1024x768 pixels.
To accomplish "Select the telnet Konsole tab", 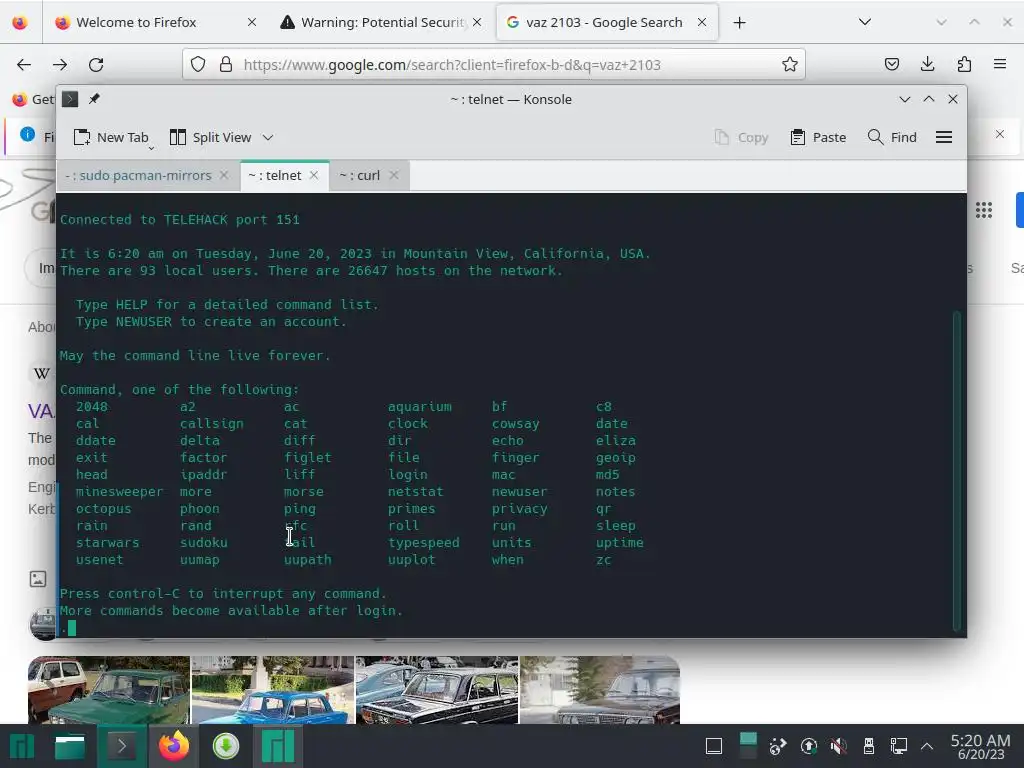I will [x=285, y=175].
